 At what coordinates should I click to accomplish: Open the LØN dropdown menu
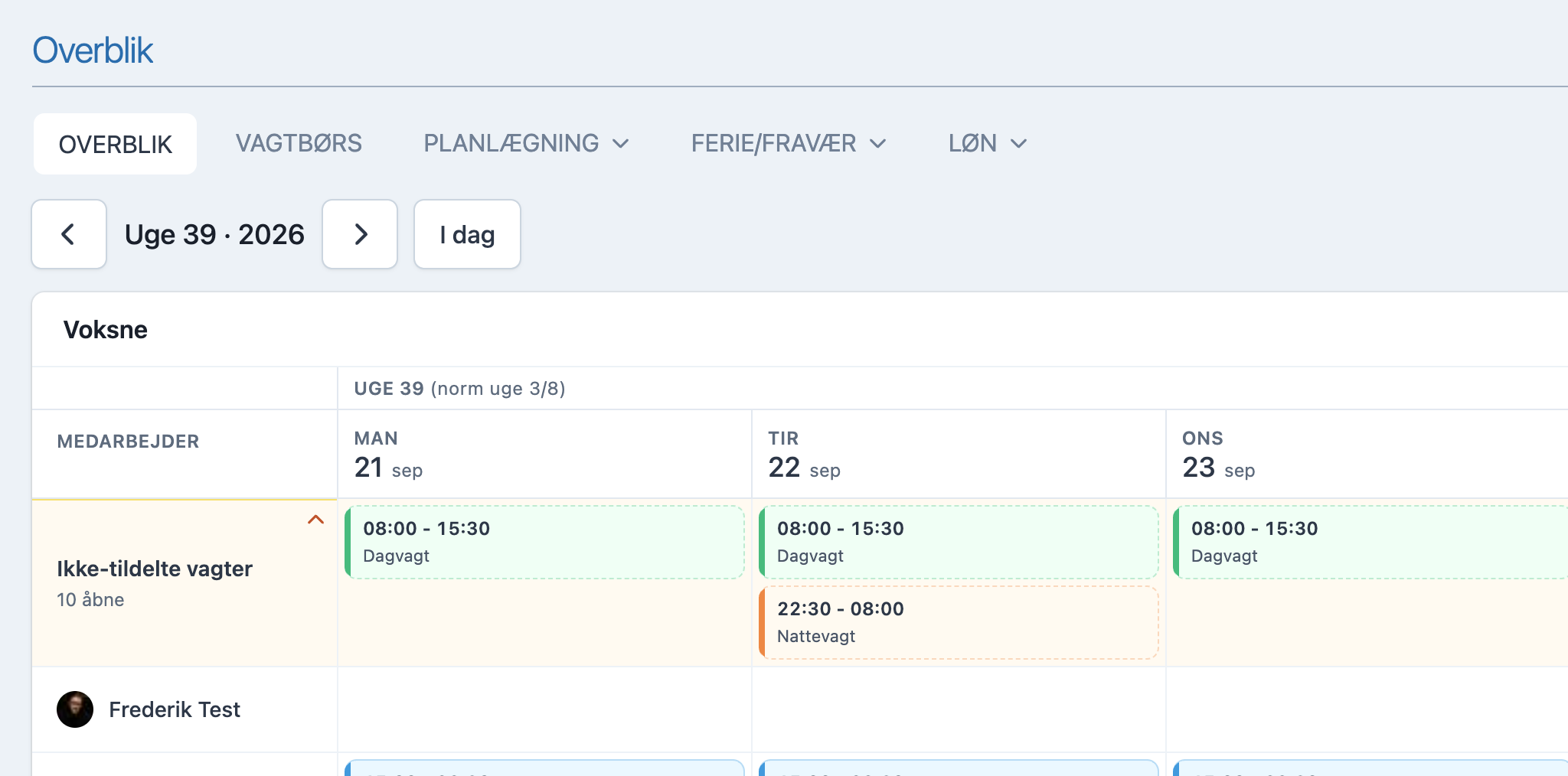(987, 143)
